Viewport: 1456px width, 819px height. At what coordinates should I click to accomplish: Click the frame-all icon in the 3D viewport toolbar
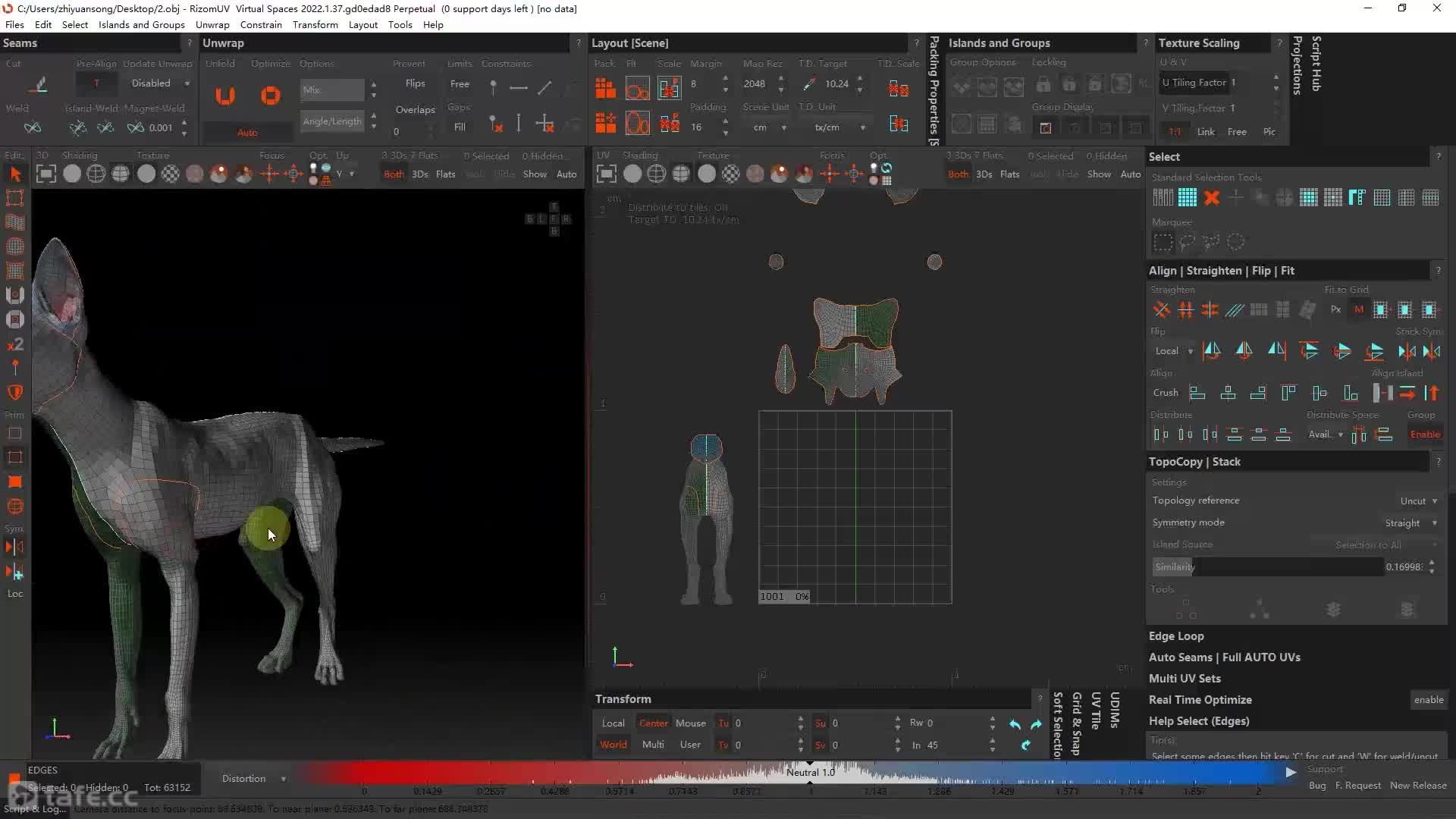pos(46,174)
